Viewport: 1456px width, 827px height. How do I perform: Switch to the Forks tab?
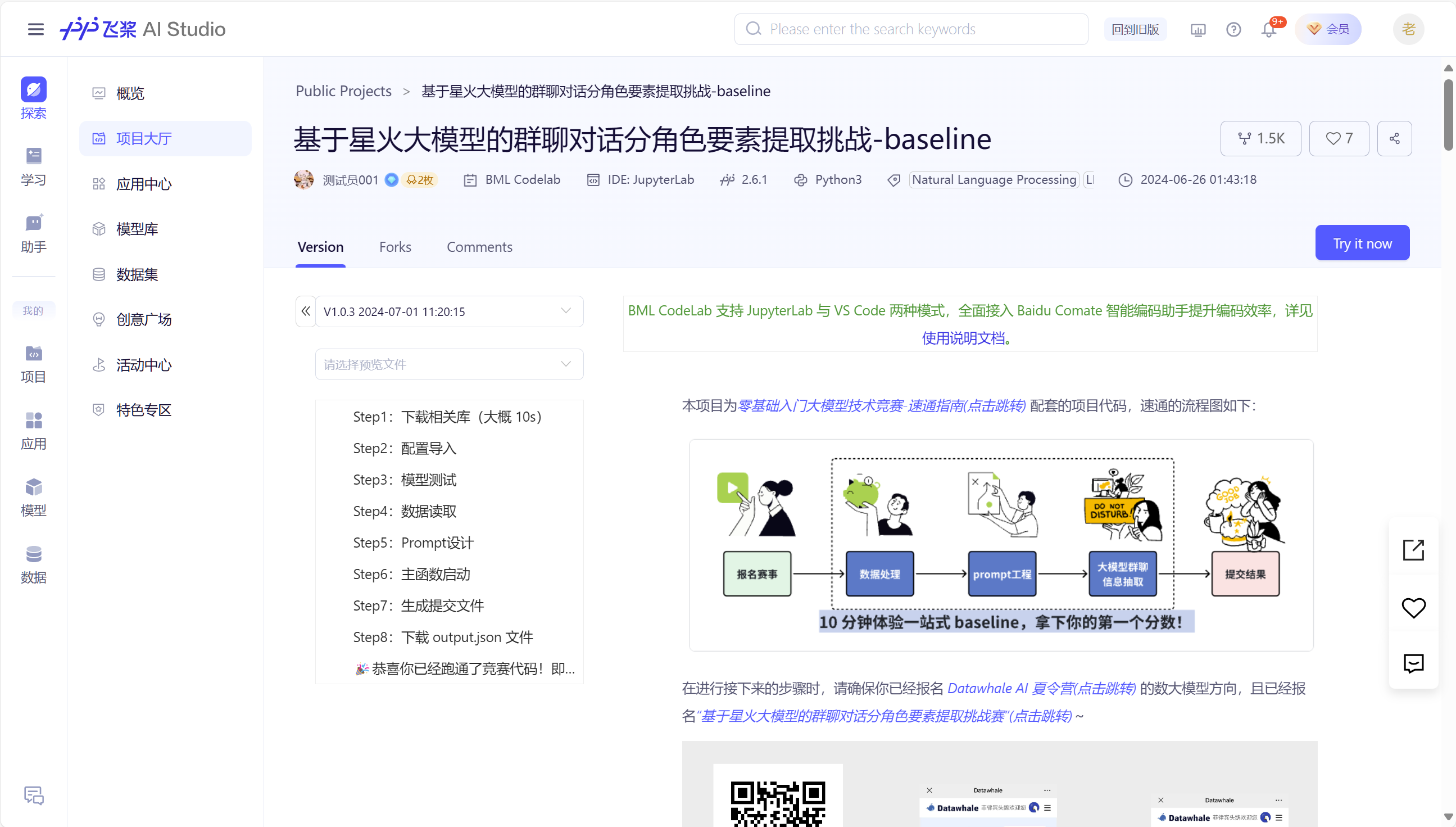pos(395,246)
